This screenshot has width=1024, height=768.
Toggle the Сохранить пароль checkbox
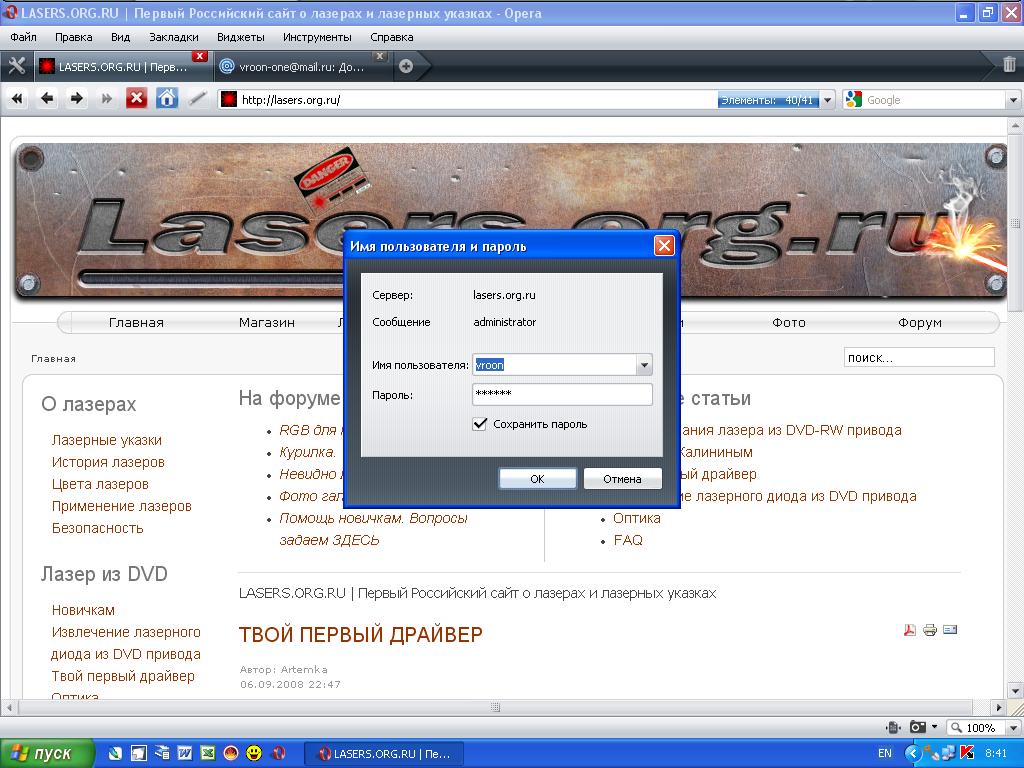click(480, 424)
